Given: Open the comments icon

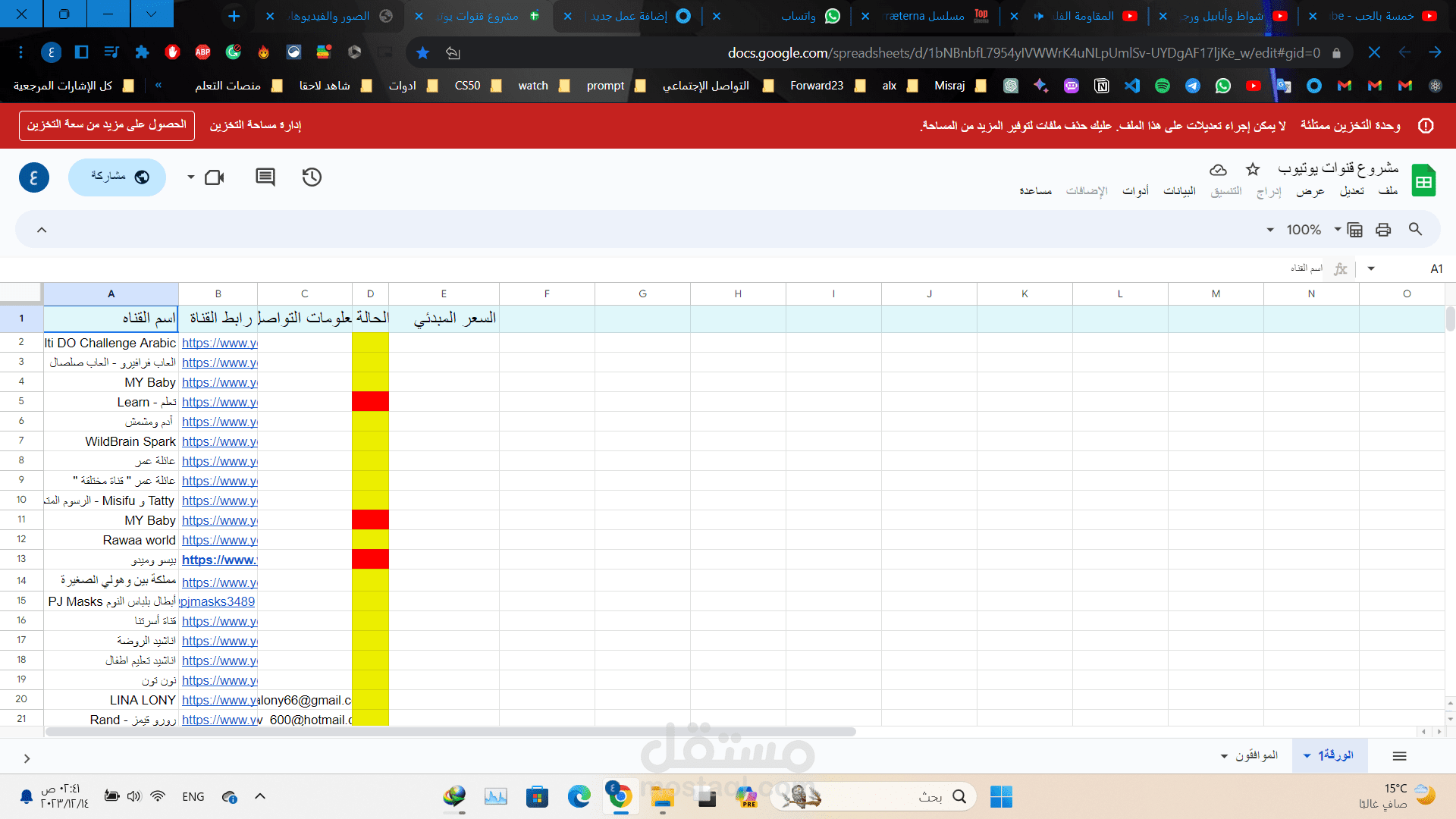Looking at the screenshot, I should (265, 177).
